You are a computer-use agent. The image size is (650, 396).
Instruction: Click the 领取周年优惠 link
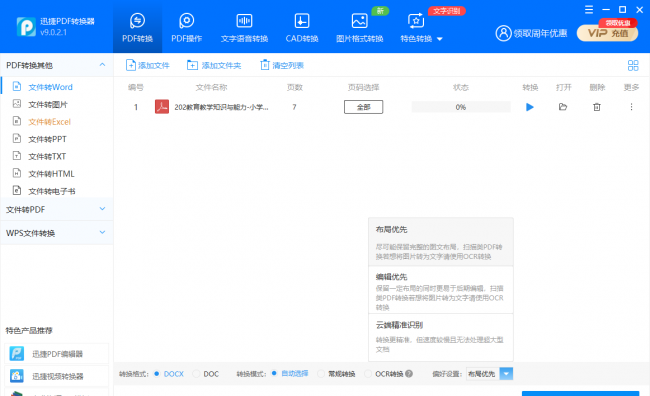[540, 33]
